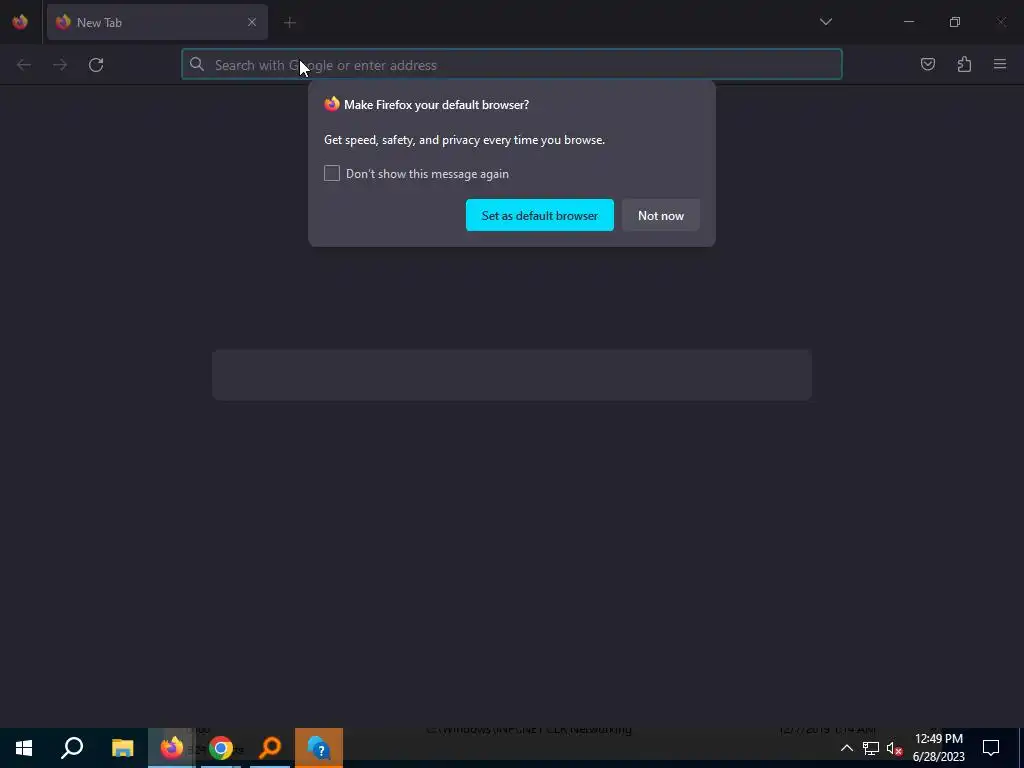Screen dimensions: 1024x768
Task: Click Set as default browser
Action: point(539,215)
